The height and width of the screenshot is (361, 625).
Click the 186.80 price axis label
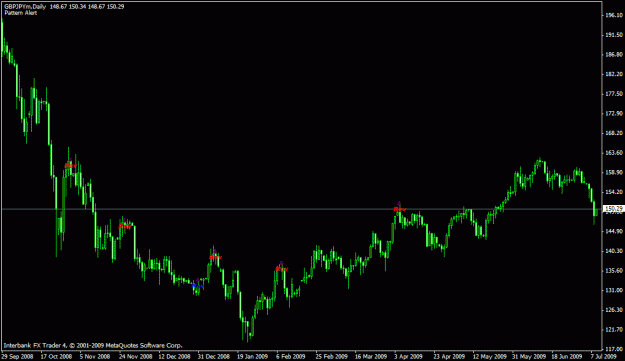click(614, 55)
